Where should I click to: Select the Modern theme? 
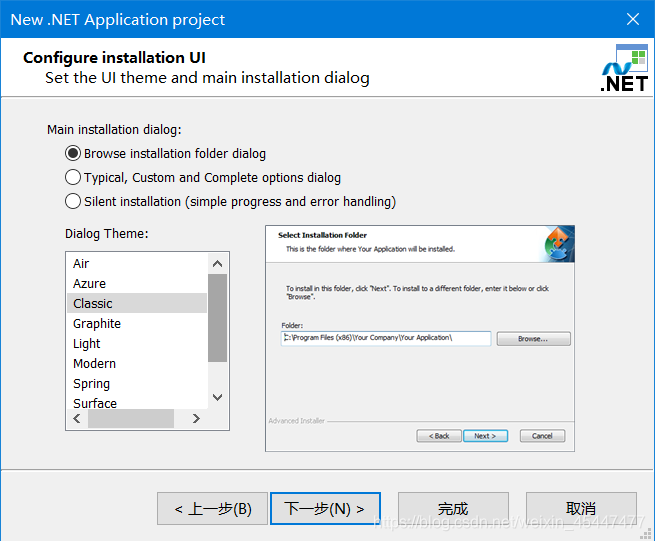click(137, 363)
